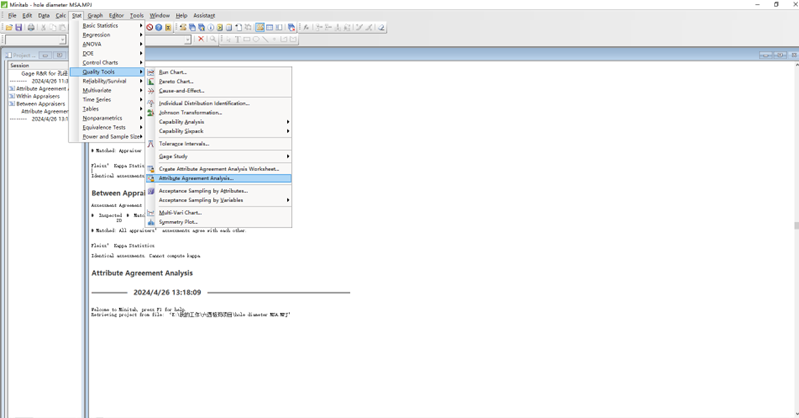This screenshot has height=418, width=799.
Task: Open the Tools menu
Action: [137, 15]
